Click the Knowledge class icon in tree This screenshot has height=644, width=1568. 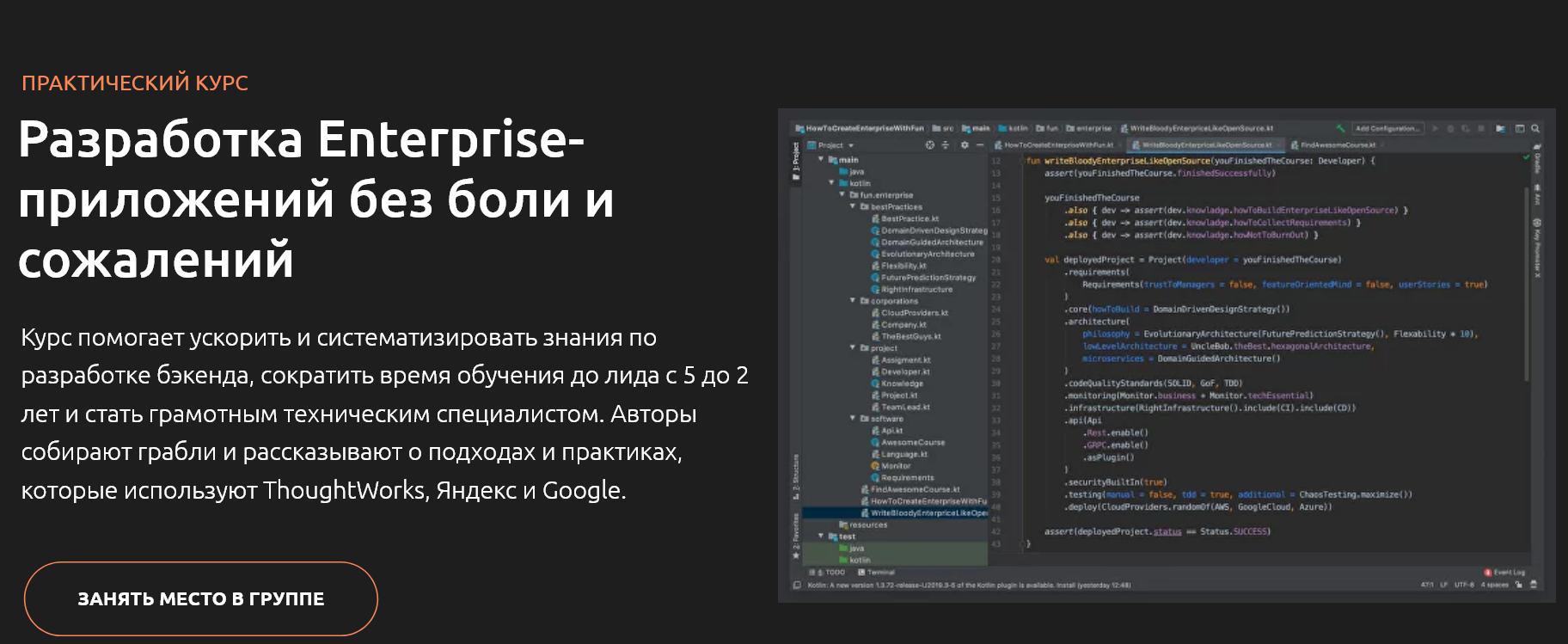point(876,383)
